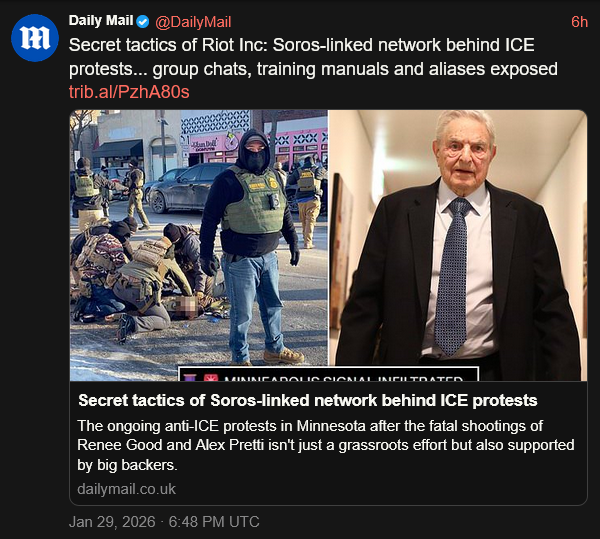Open the Daily Mail display name
This screenshot has height=539, width=600.
click(99, 22)
